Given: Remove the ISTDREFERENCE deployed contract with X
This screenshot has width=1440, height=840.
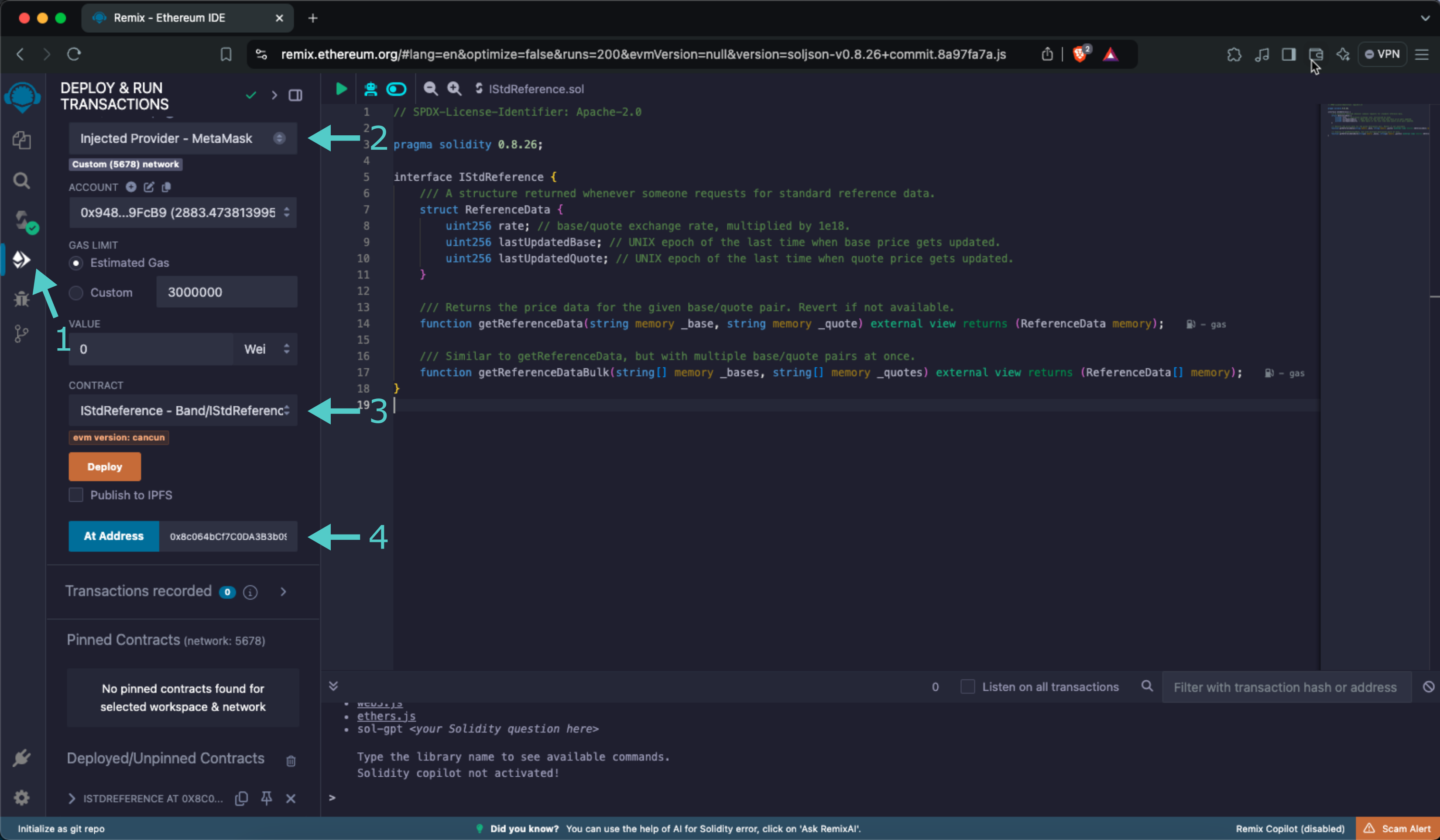Looking at the screenshot, I should pyautogui.click(x=291, y=798).
